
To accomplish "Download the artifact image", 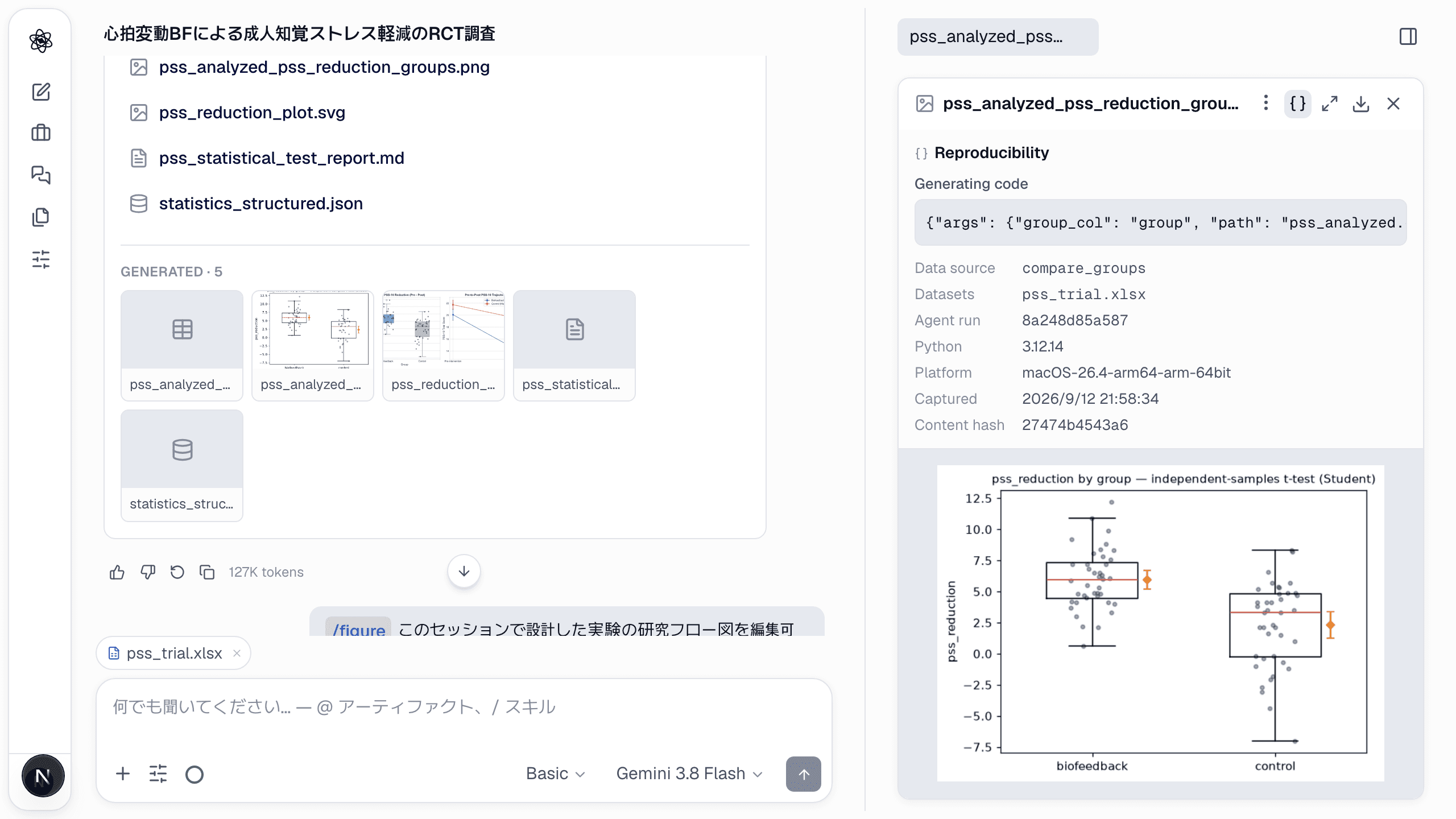I will tap(1361, 104).
